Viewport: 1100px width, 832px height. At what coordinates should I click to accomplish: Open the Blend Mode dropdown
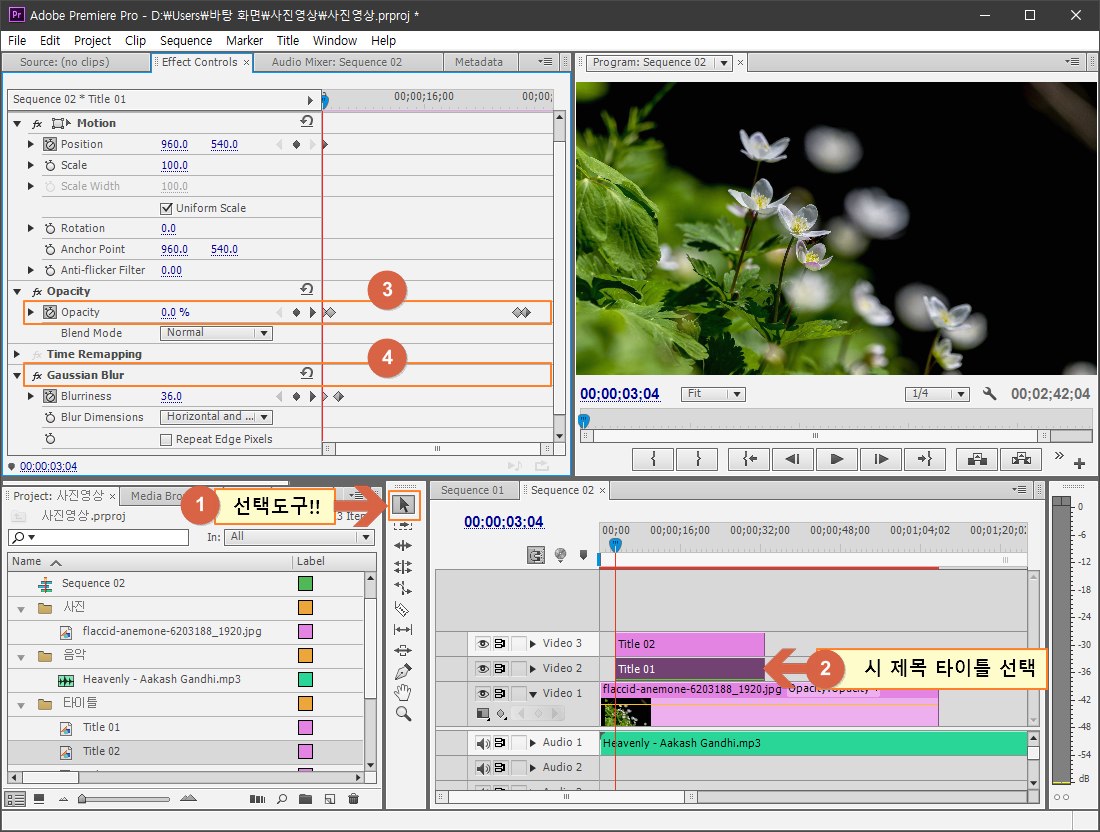pyautogui.click(x=216, y=333)
